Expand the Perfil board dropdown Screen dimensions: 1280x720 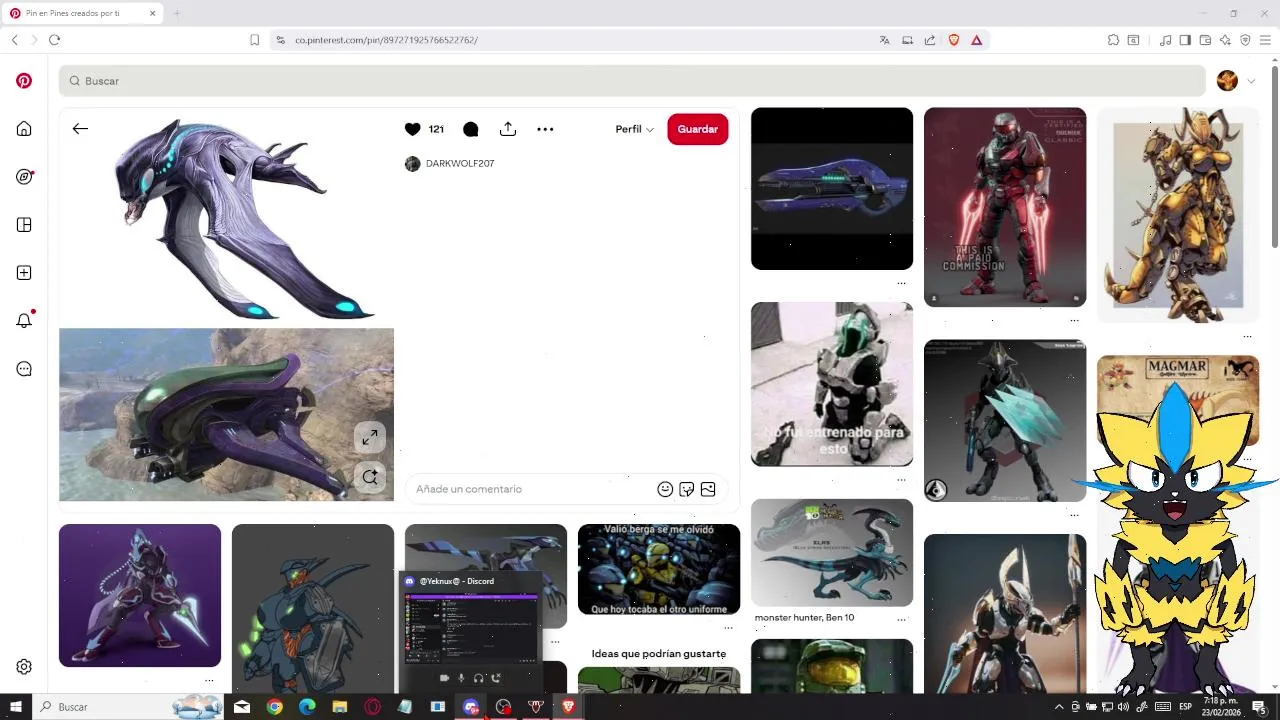634,129
